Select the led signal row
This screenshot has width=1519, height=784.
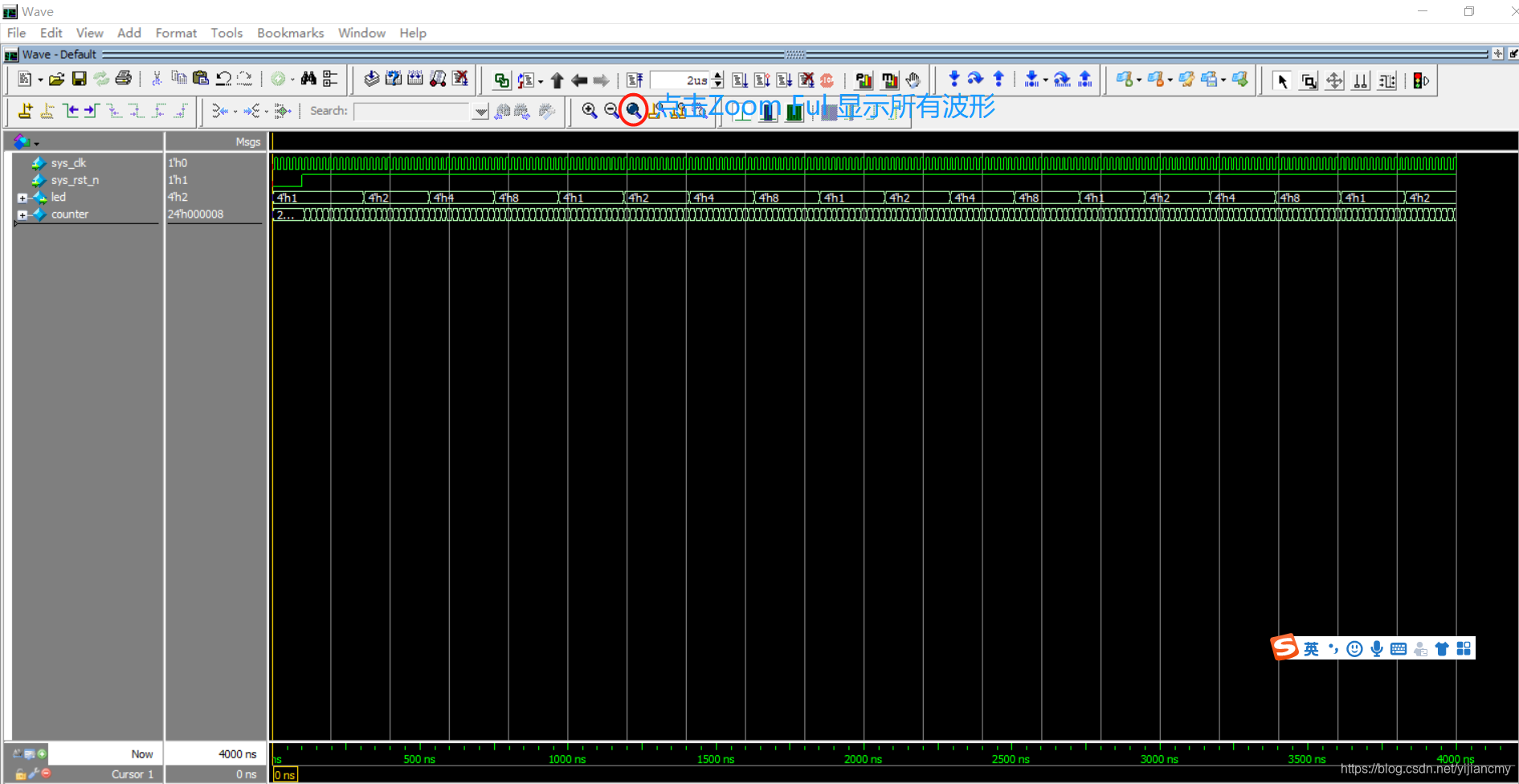59,198
